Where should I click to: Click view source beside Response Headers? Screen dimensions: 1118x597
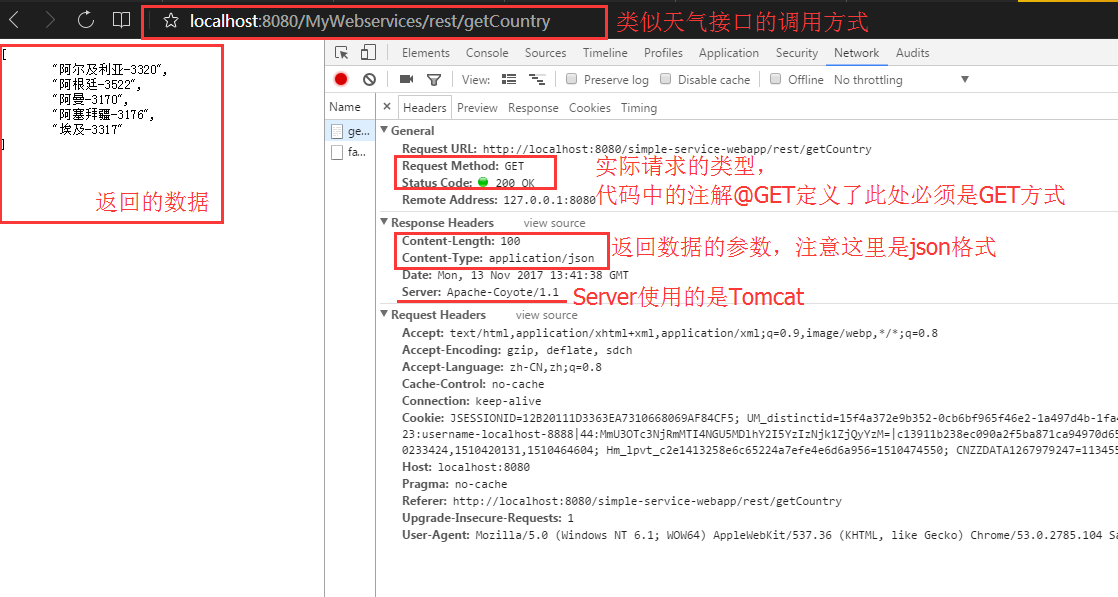coord(554,223)
